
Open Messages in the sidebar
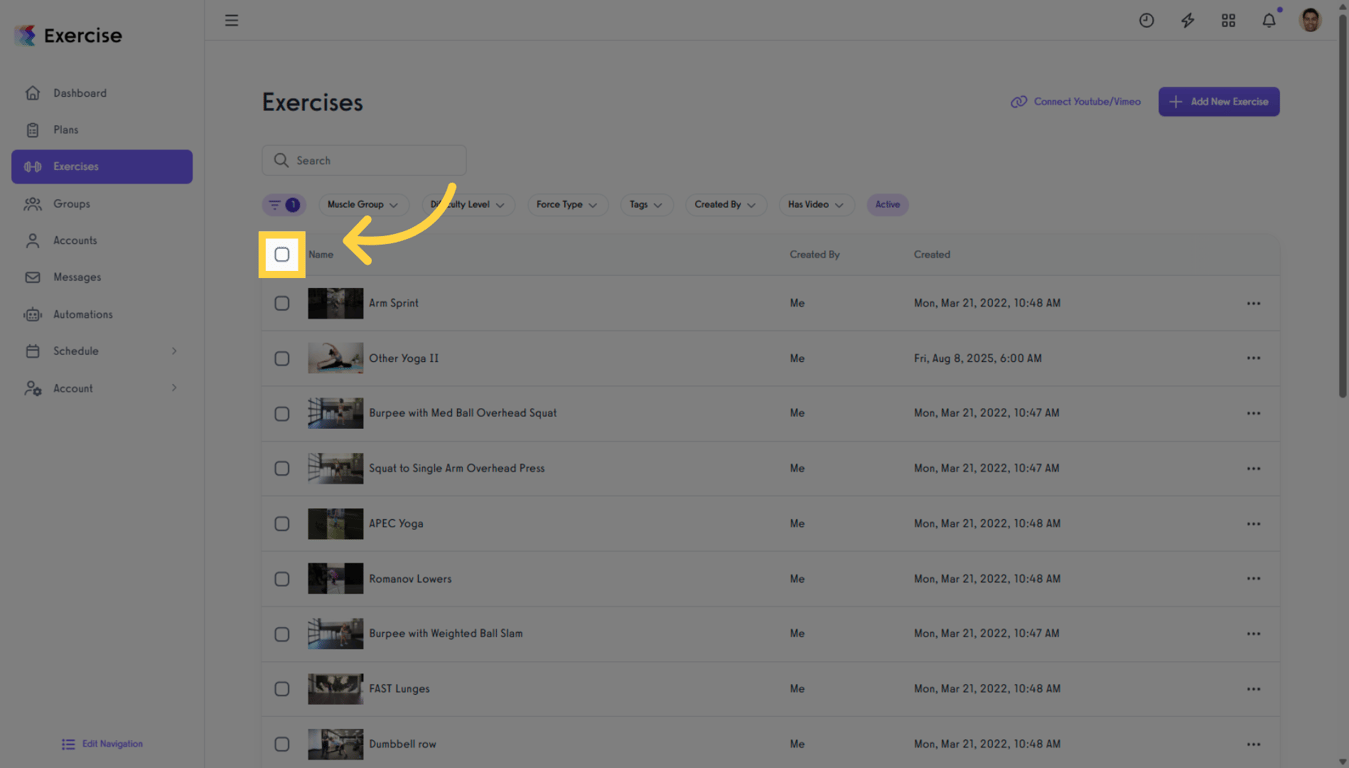pos(102,277)
